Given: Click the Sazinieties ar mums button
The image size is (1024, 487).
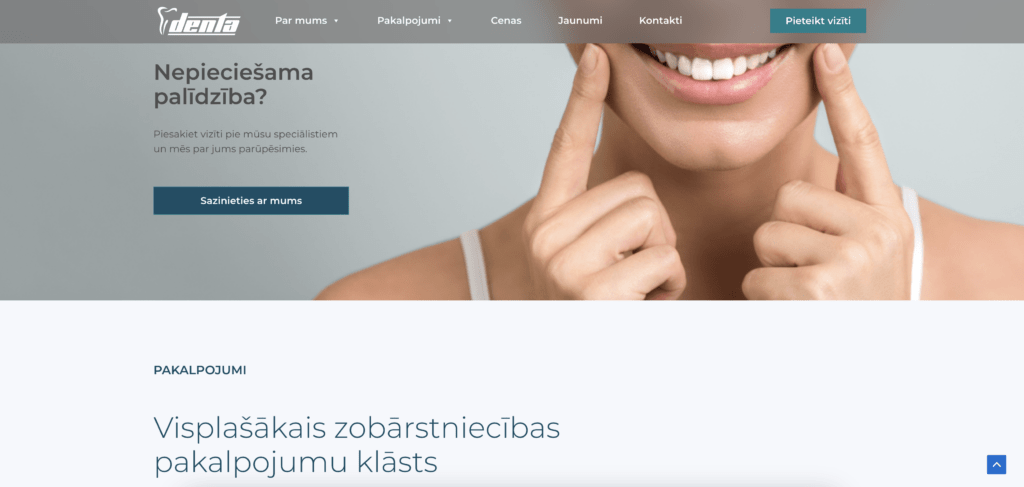Looking at the screenshot, I should tap(251, 200).
